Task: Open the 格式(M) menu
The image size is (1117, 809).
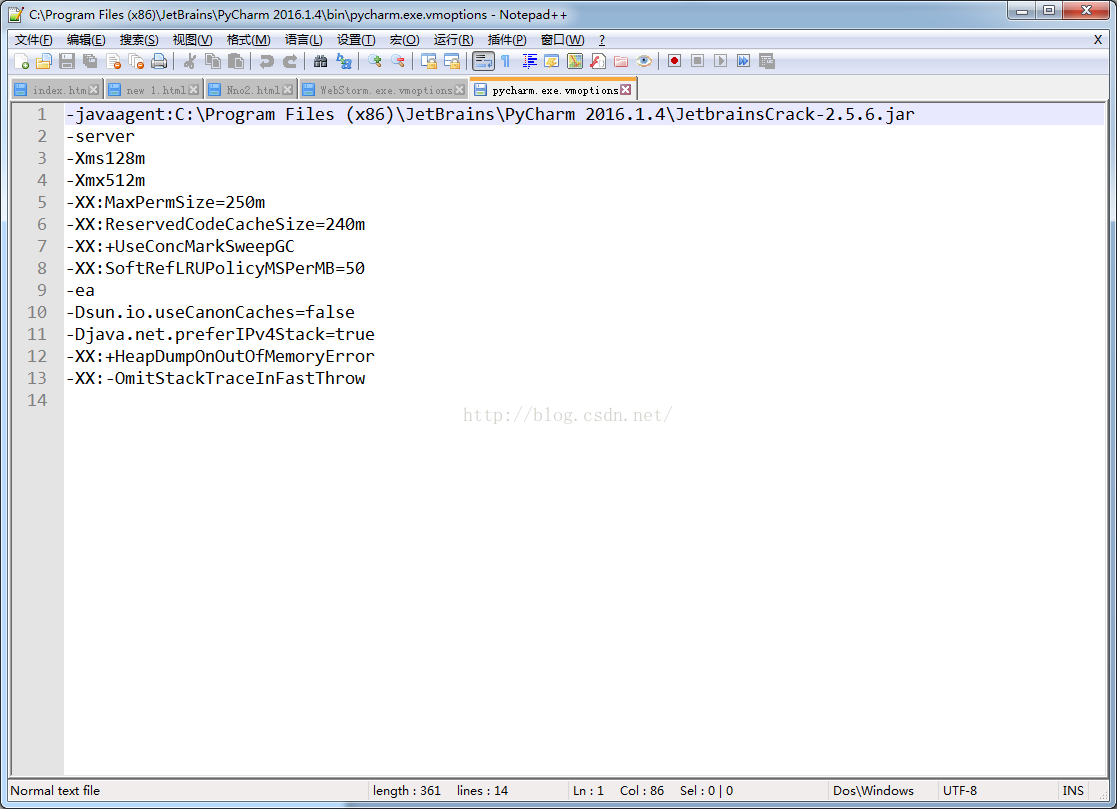Action: click(x=249, y=40)
